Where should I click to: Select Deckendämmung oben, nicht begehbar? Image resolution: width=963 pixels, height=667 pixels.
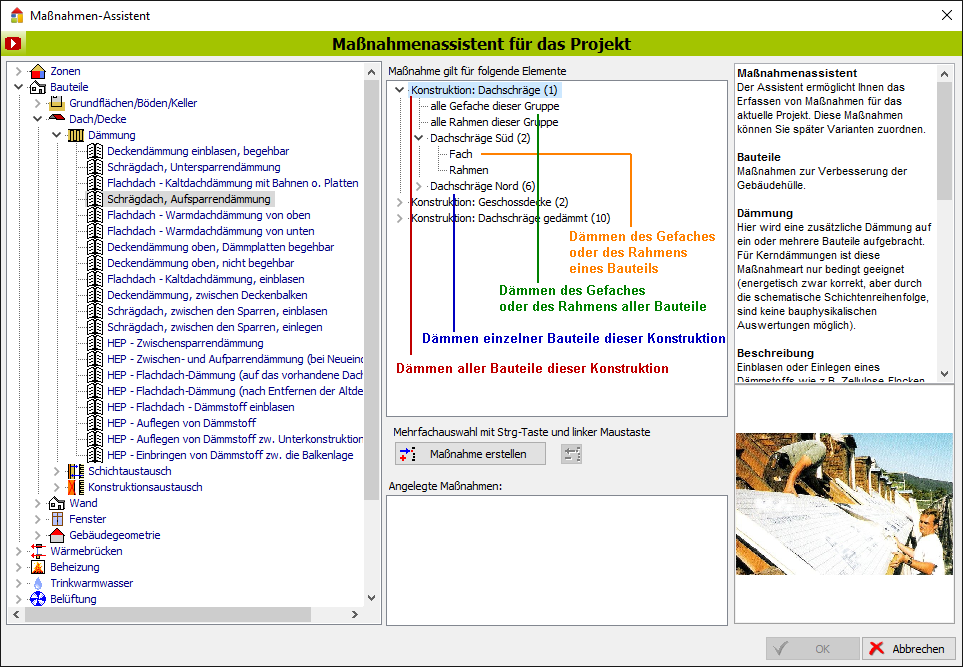click(201, 263)
